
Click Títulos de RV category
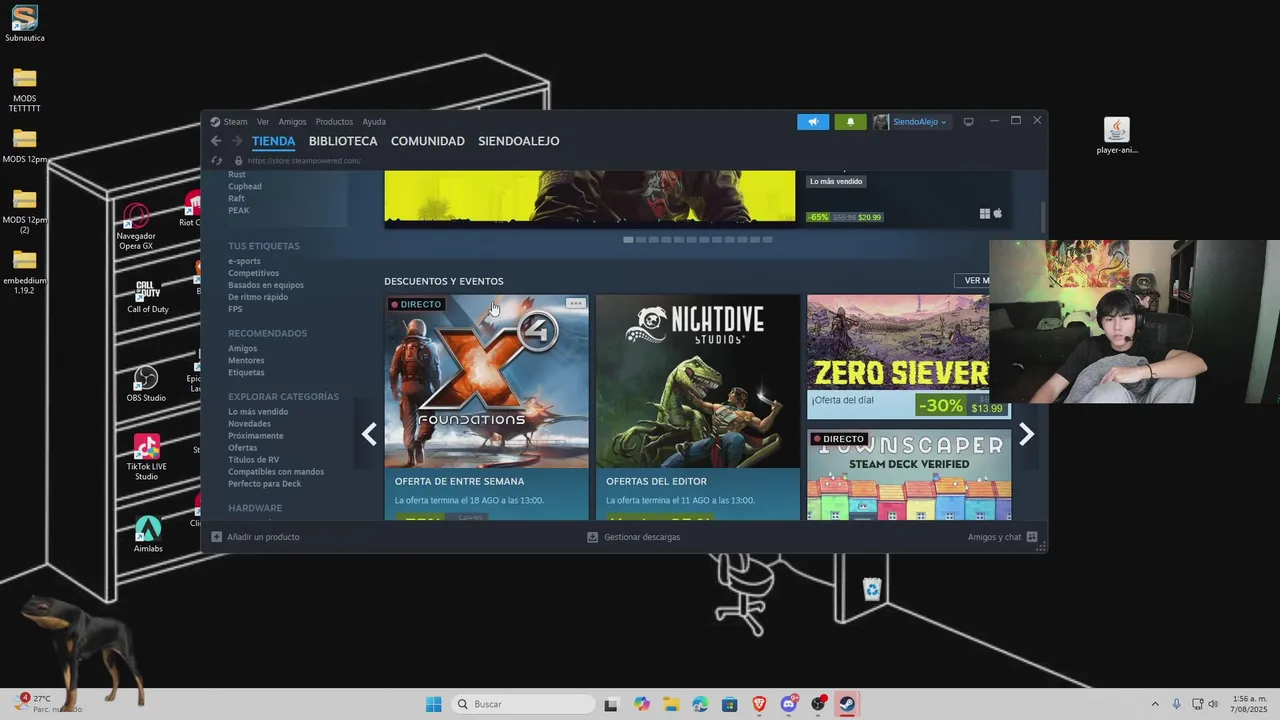coord(254,460)
